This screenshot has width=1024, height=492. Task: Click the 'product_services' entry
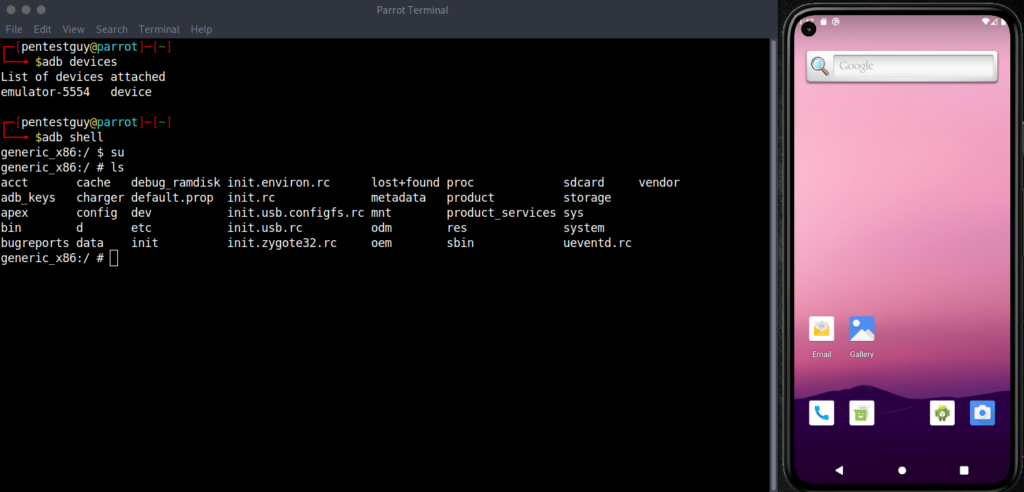point(502,213)
